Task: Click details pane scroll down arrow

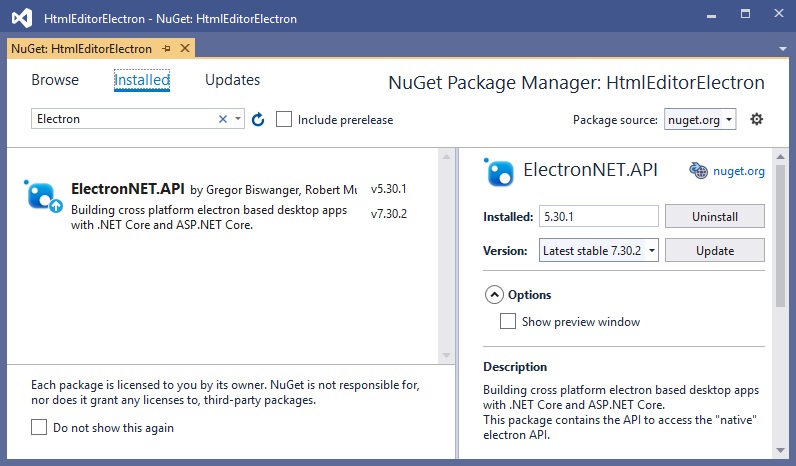Action: pyautogui.click(x=780, y=450)
